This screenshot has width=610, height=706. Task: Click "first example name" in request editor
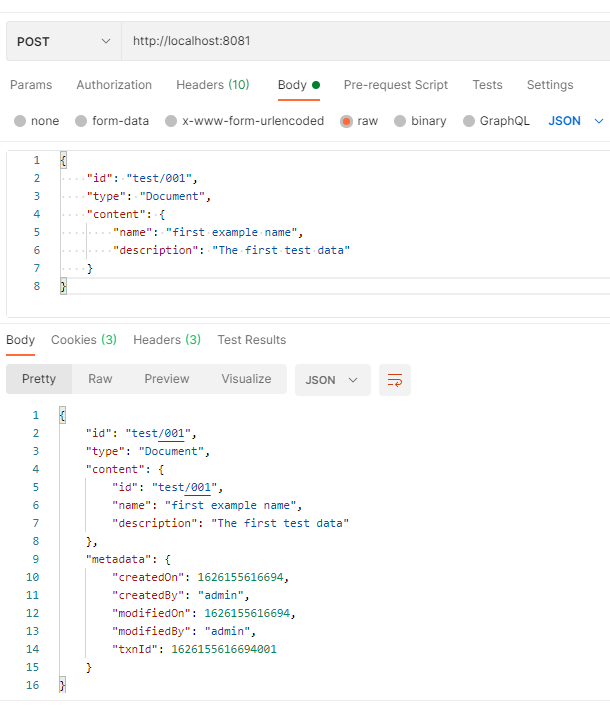pos(231,232)
